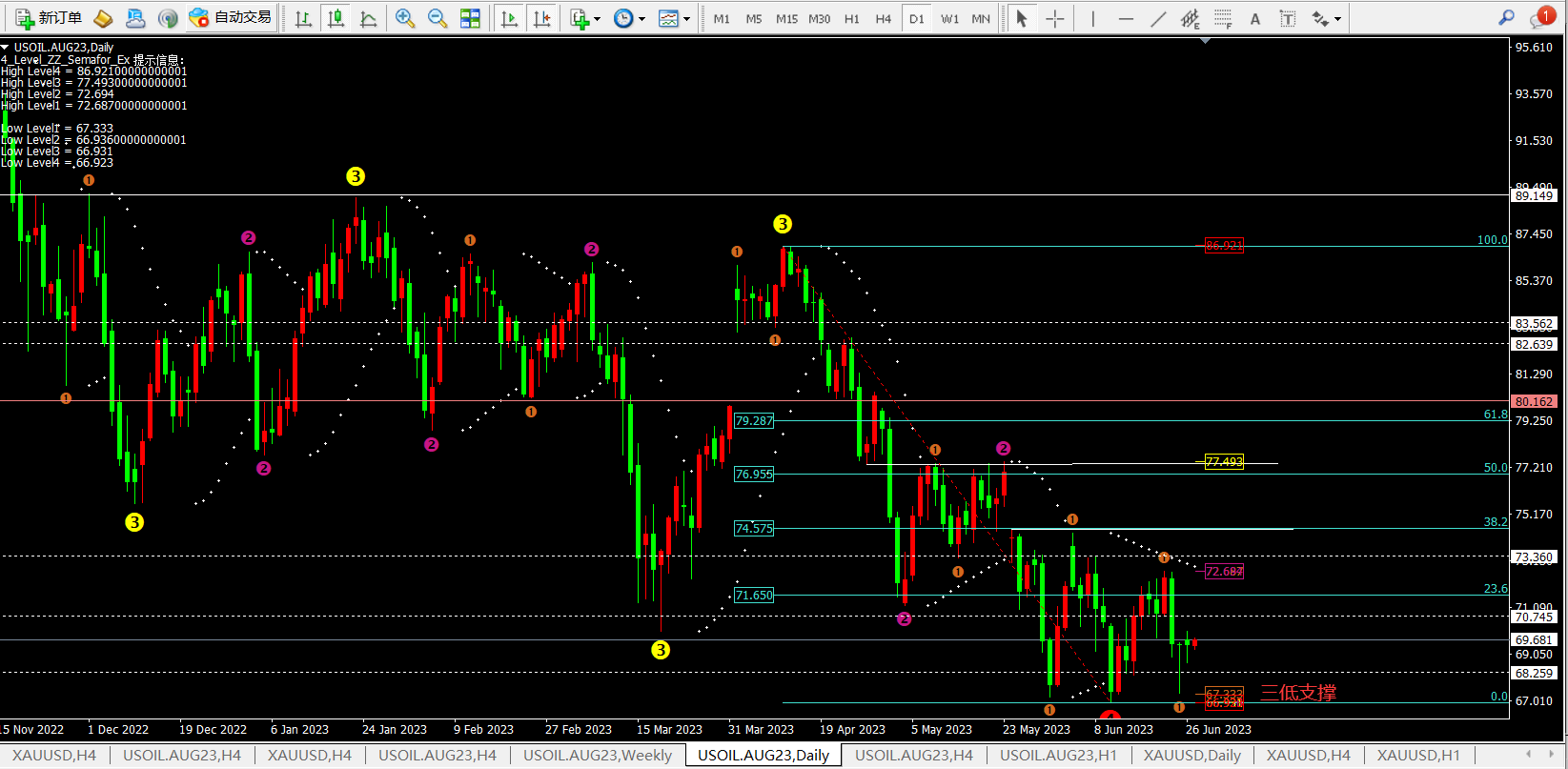1568x769 pixels.
Task: Zoom out on the chart
Action: [x=438, y=18]
